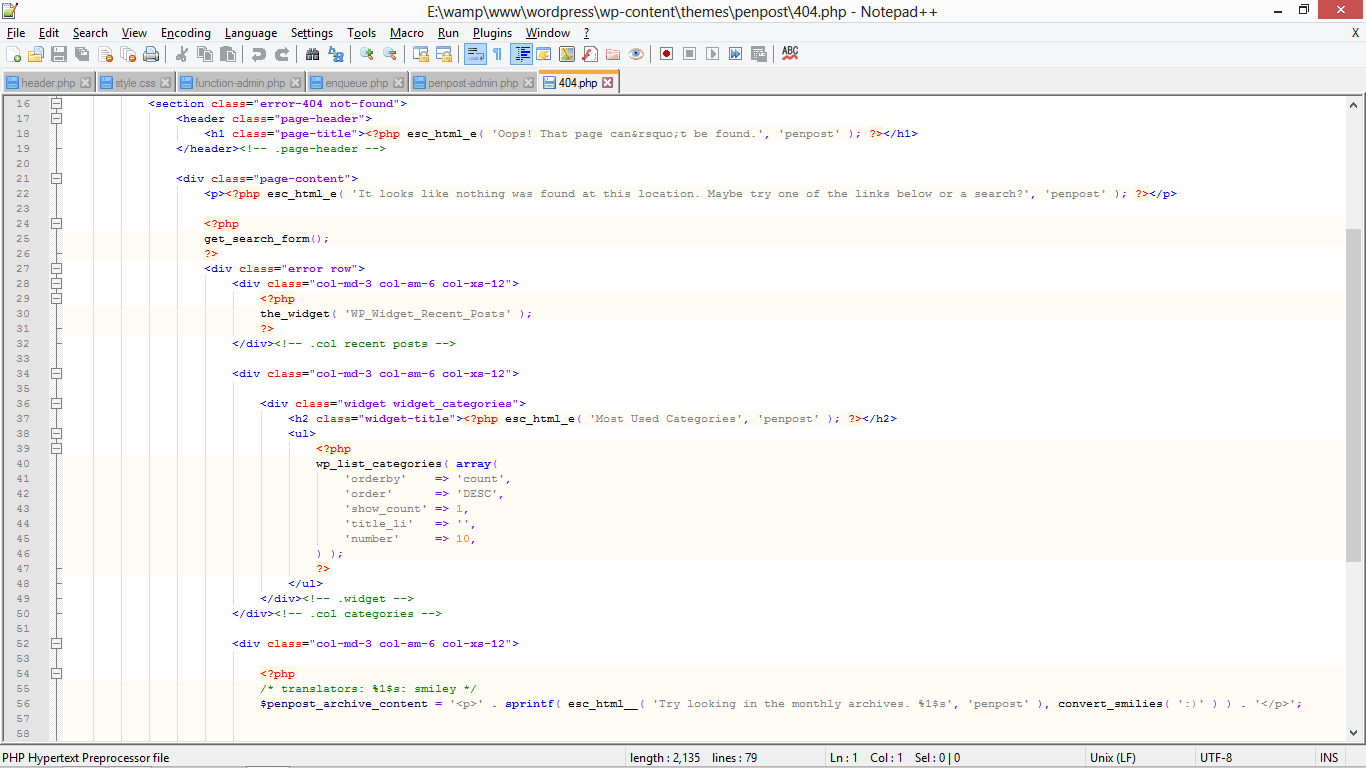Switch to the style.css tab
Screen dimensions: 1366x768
(135, 83)
